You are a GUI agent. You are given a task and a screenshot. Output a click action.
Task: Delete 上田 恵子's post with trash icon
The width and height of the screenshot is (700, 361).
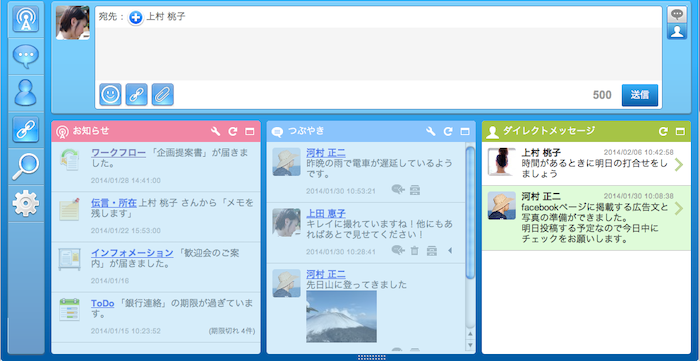(415, 251)
